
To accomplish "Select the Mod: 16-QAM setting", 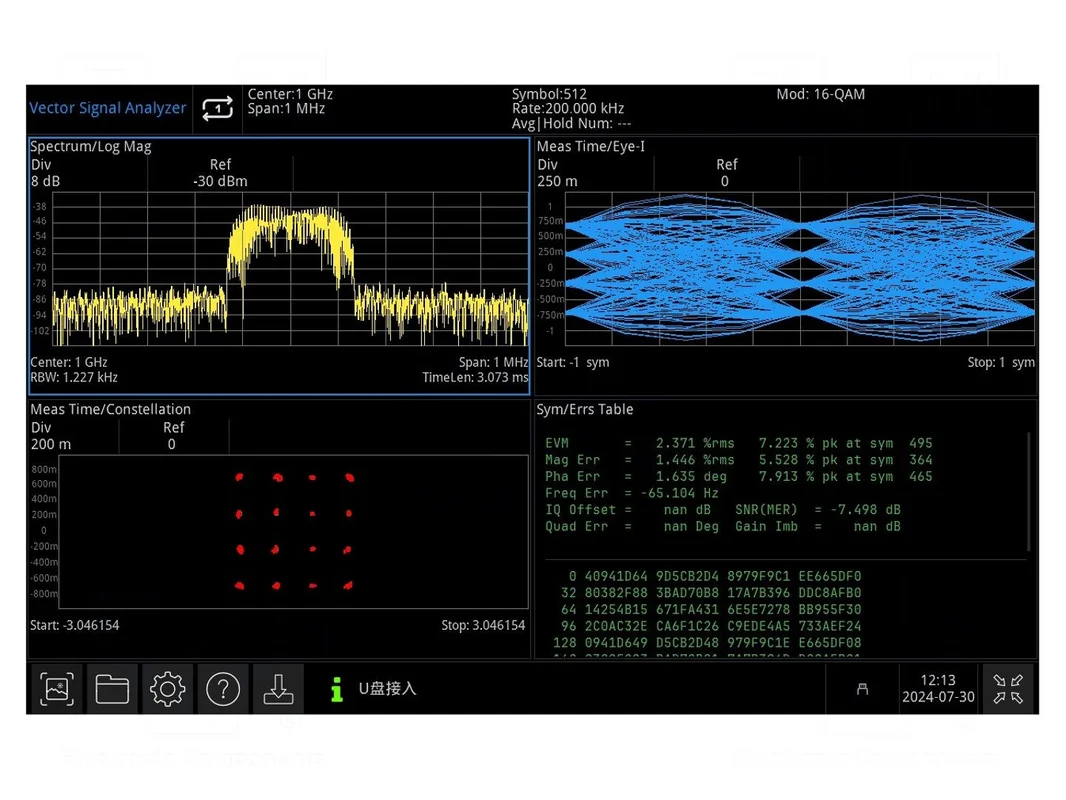I will coord(821,94).
